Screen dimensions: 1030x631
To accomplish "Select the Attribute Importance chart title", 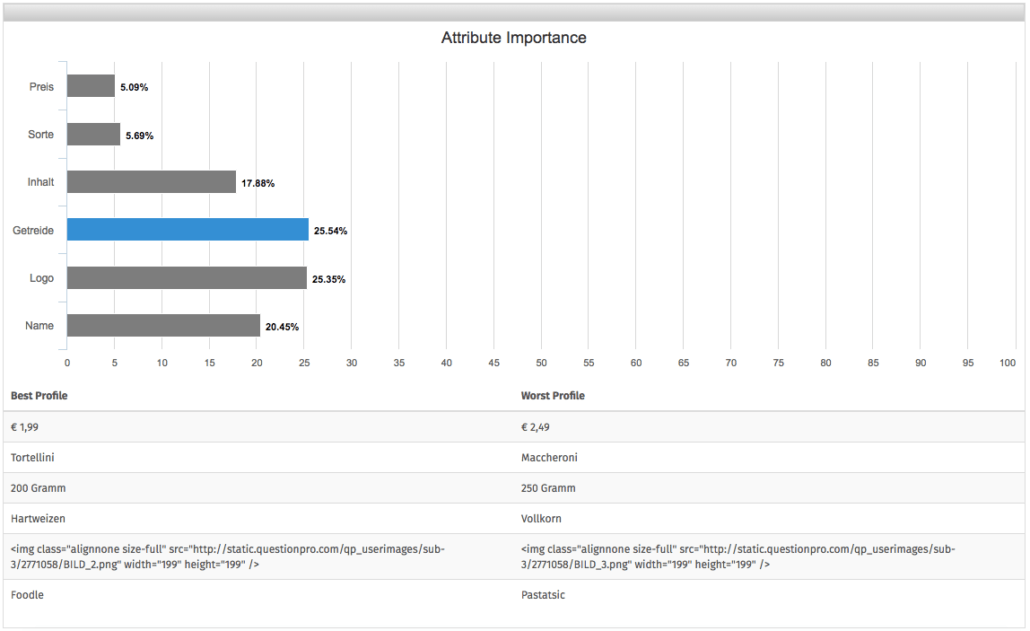I will (514, 38).
